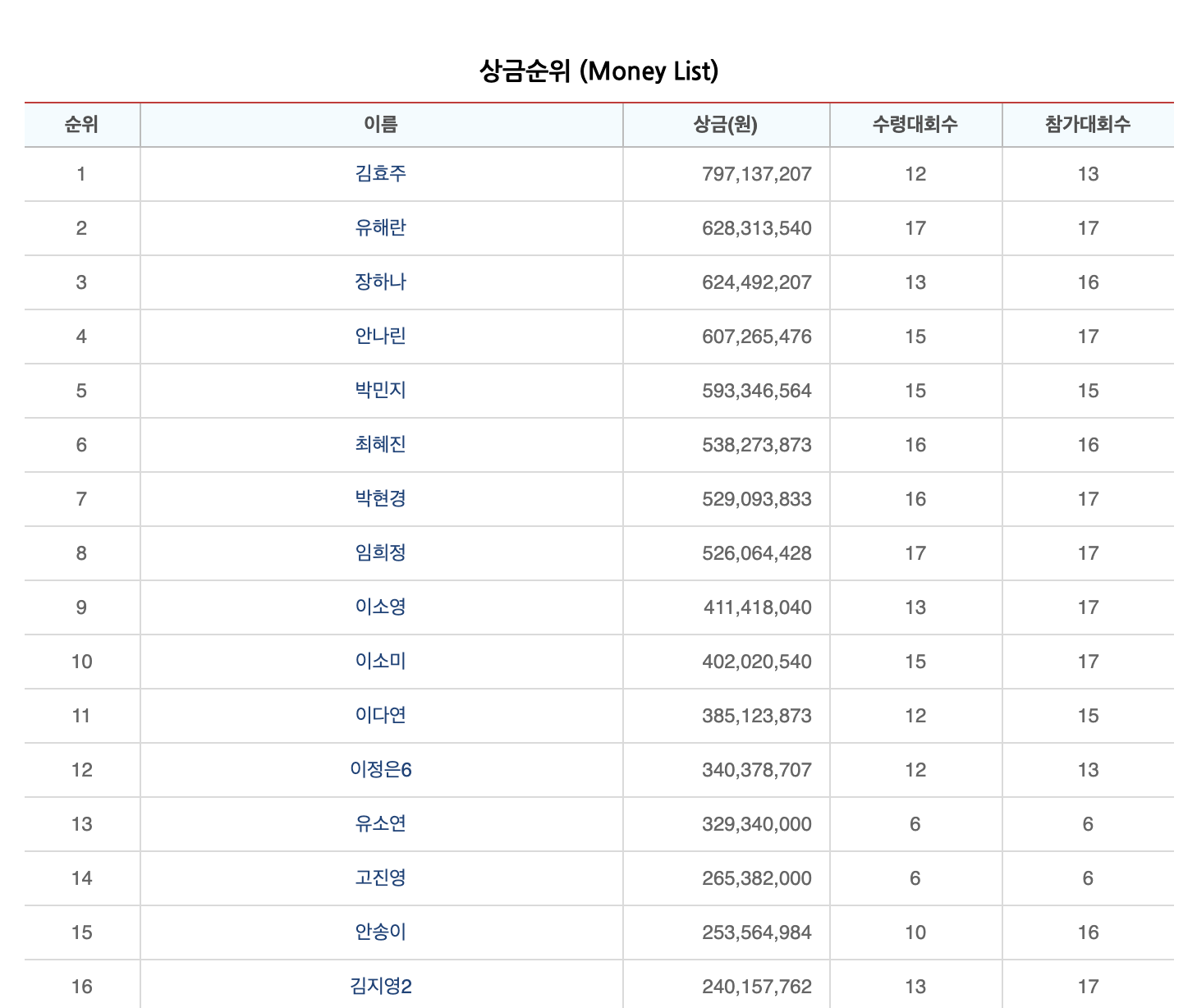Click rank number 5 cell
This screenshot has height=1008, width=1197.
(81, 391)
